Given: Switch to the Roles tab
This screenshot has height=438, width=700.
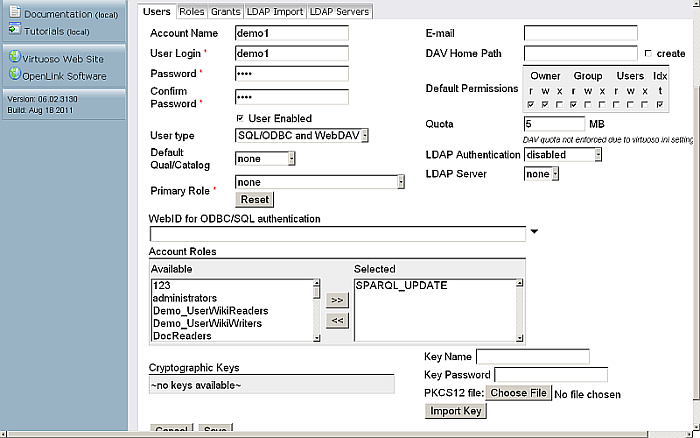Looking at the screenshot, I should [192, 12].
